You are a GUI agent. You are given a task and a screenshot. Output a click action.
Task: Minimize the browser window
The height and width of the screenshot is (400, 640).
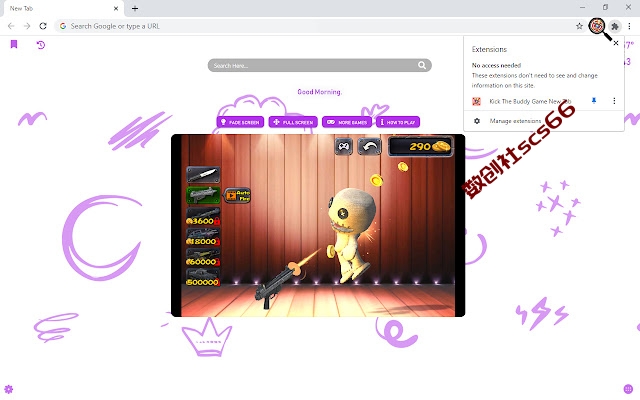pos(582,7)
